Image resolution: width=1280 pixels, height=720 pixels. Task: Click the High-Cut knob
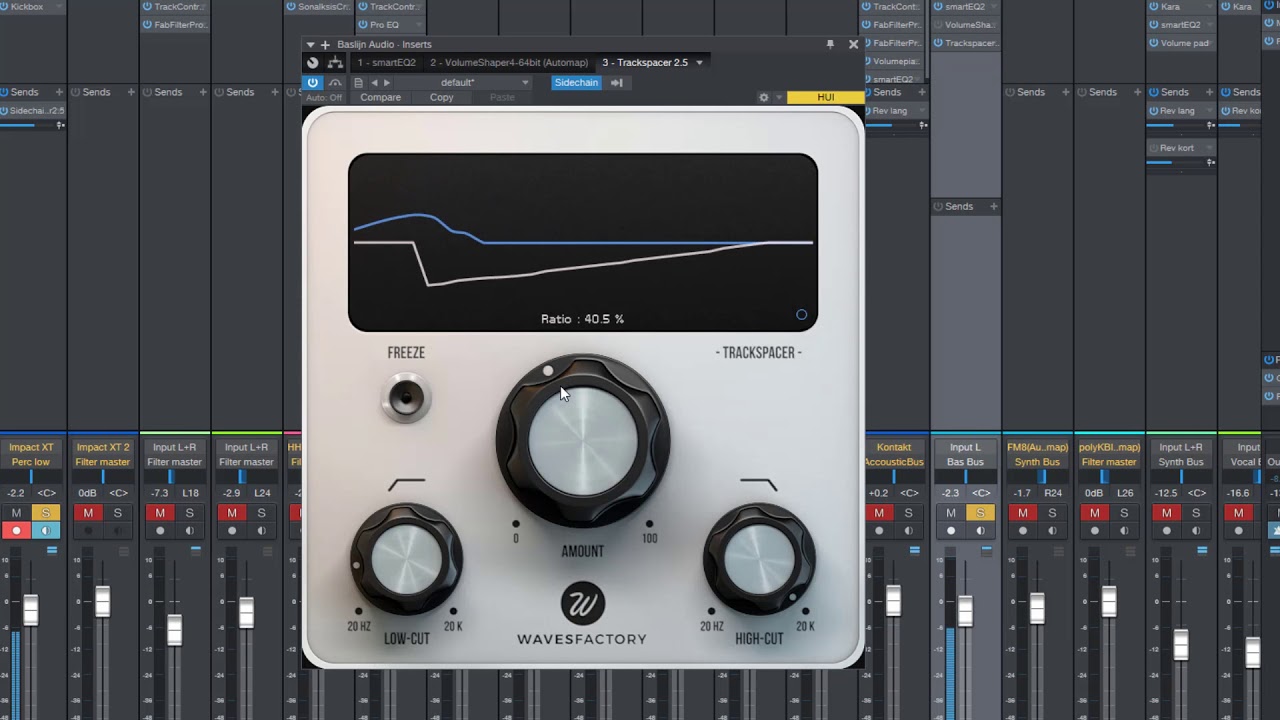point(759,560)
